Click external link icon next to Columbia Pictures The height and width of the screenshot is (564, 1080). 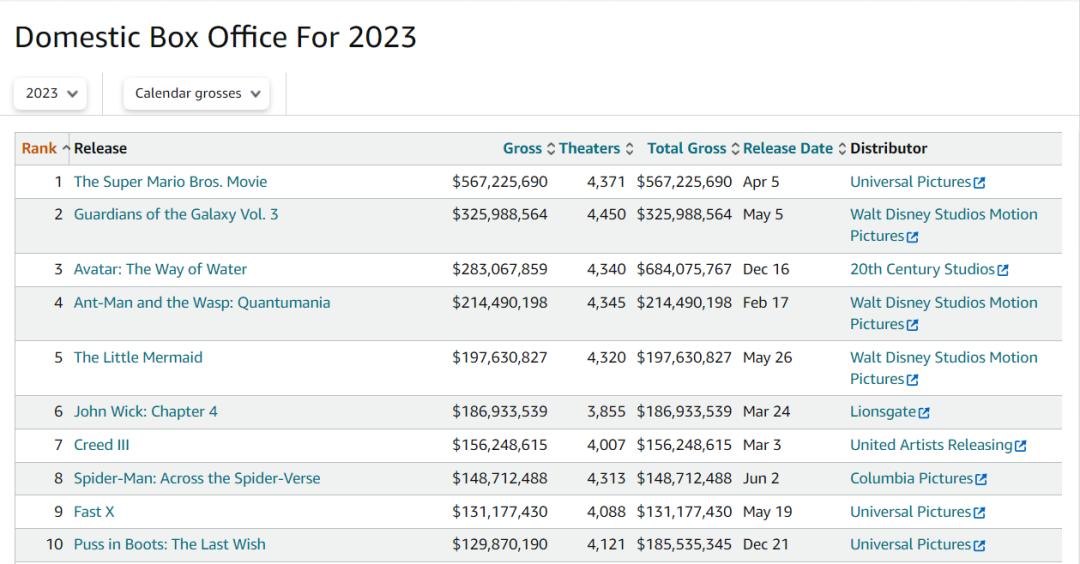point(981,479)
